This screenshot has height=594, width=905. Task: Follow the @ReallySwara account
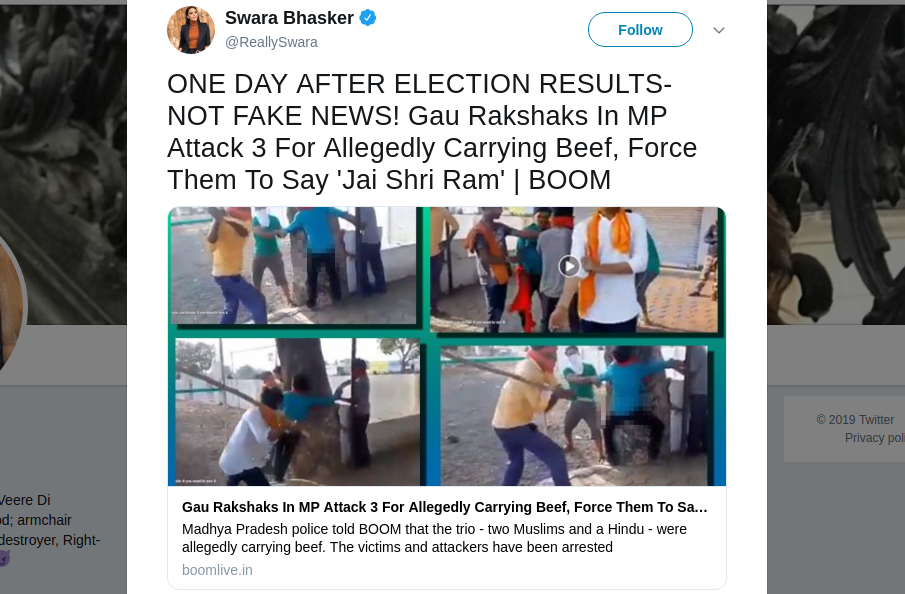click(640, 29)
